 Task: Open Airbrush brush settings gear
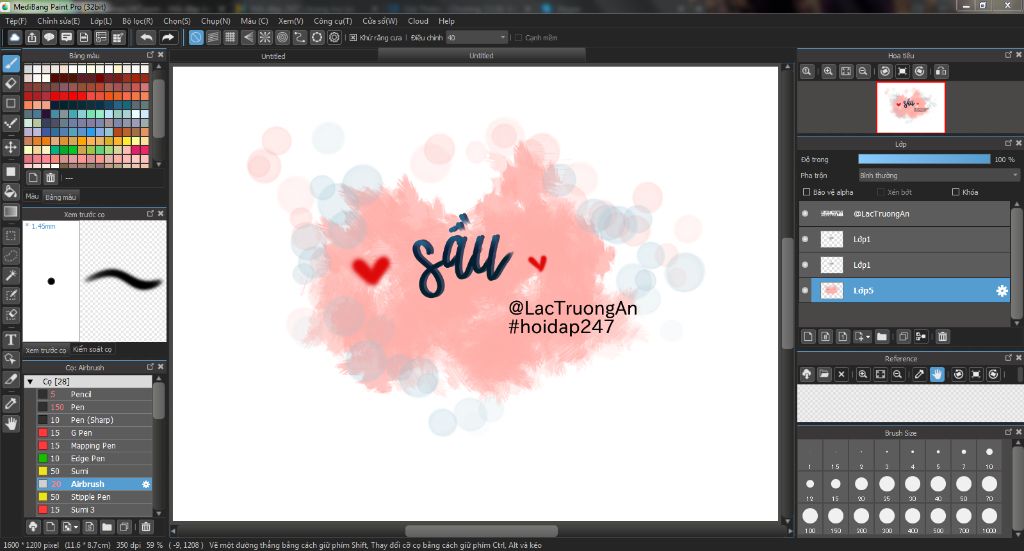click(x=146, y=484)
